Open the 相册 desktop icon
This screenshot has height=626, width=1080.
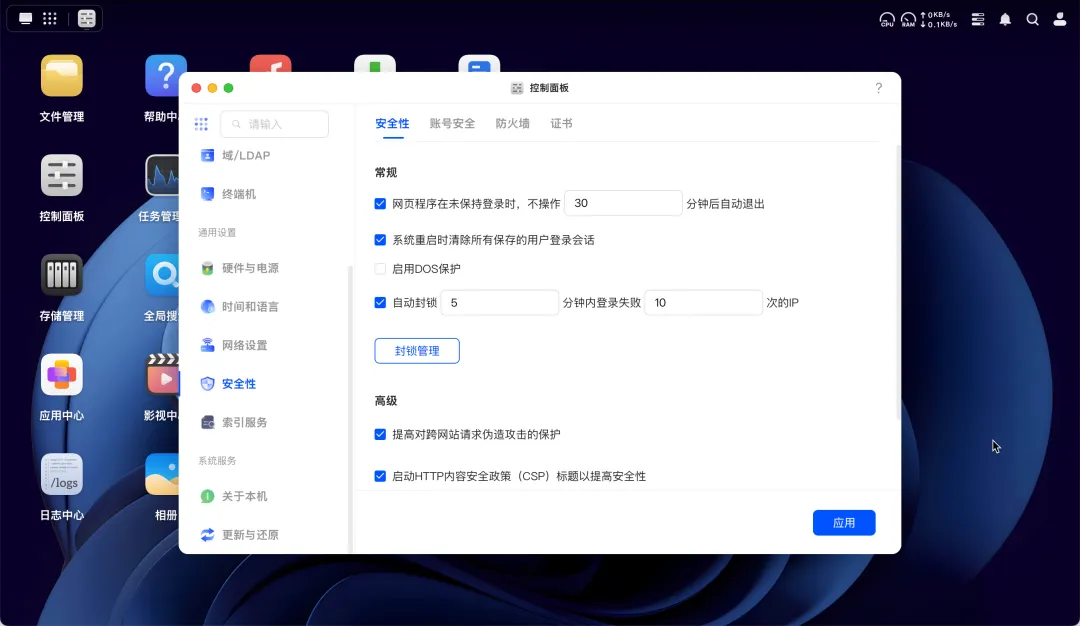click(x=162, y=474)
